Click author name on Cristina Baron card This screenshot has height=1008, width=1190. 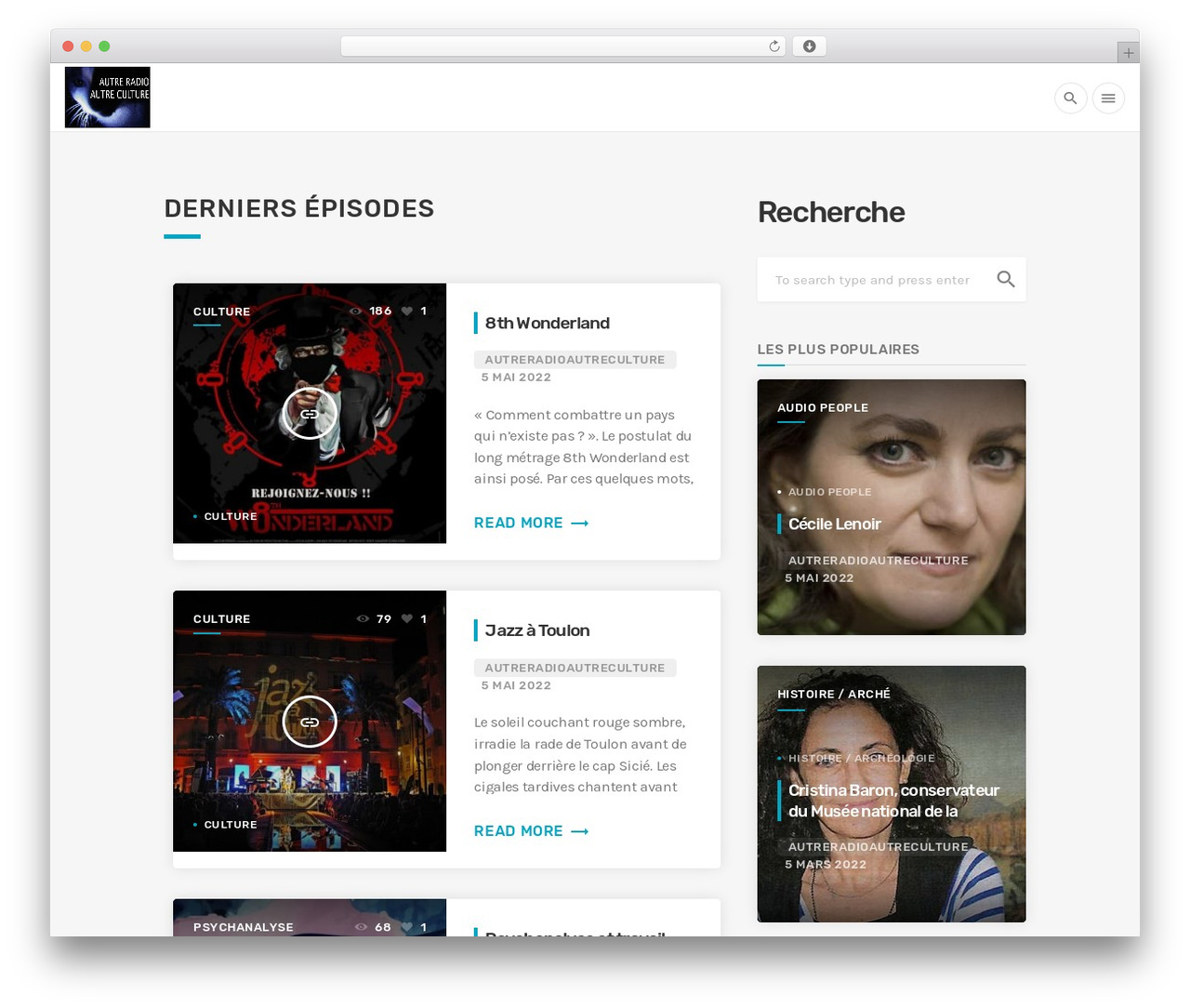click(x=879, y=847)
